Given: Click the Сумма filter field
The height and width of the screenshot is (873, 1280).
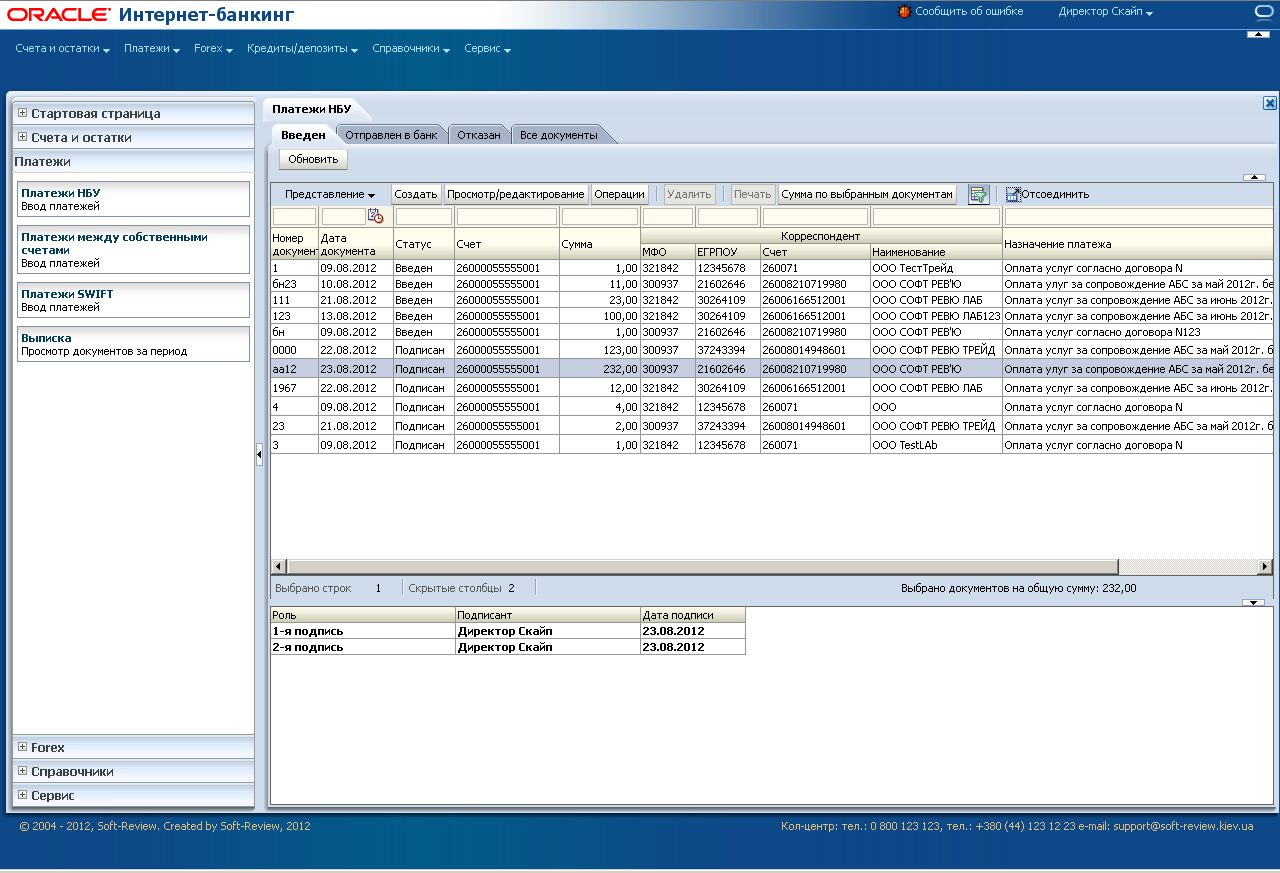Looking at the screenshot, I should (600, 216).
